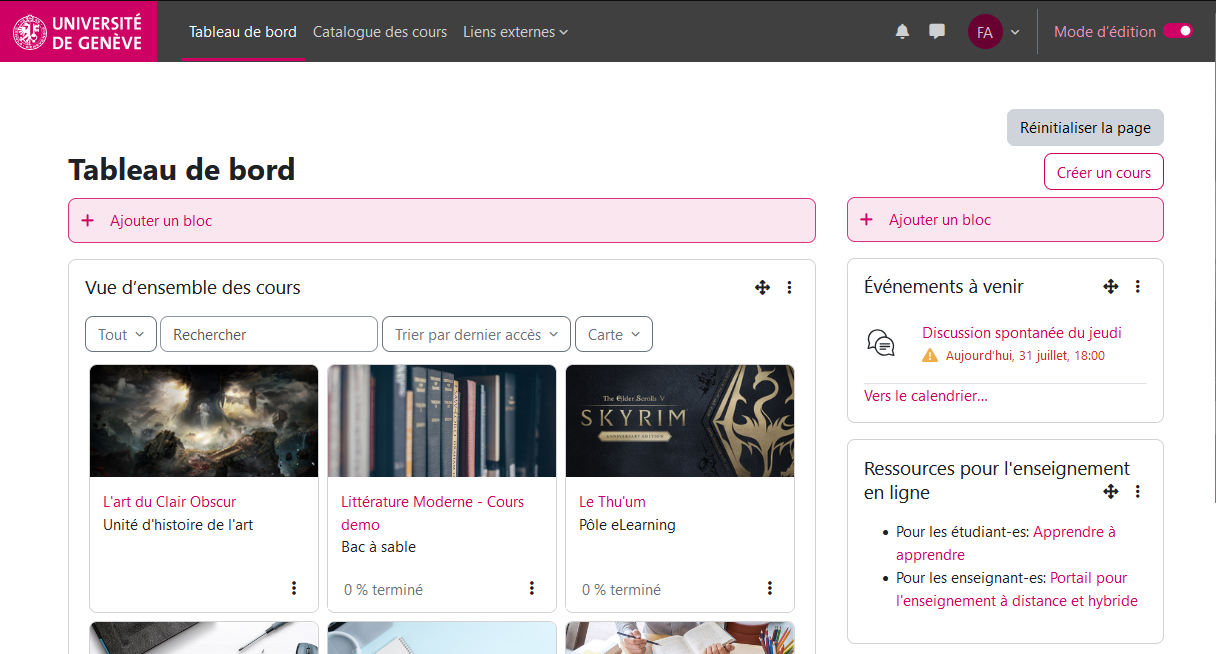Open the user menu chevron next to FA
Screen dimensions: 1216x654
(x=1015, y=32)
